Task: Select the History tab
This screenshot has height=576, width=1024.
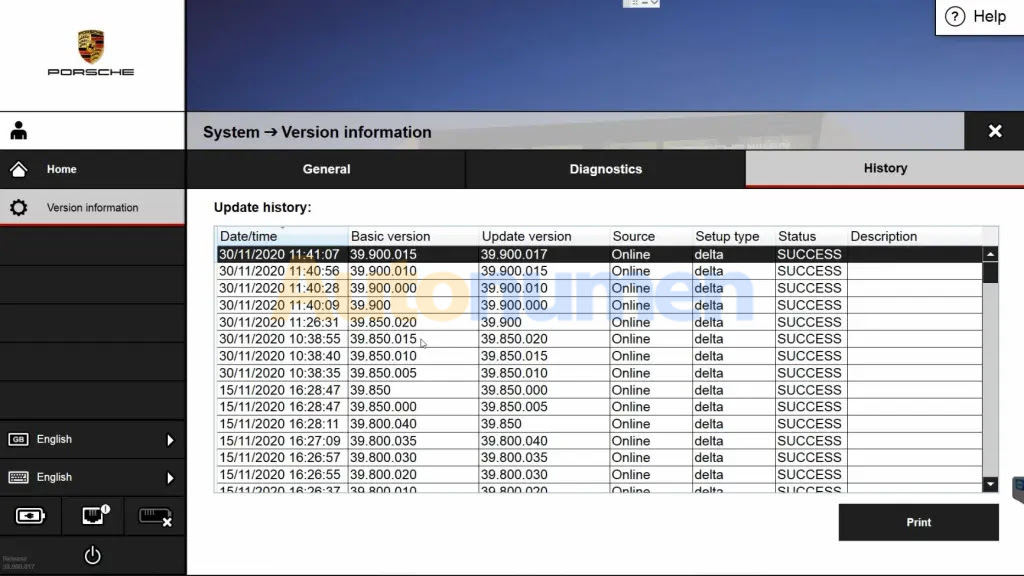Action: click(885, 168)
